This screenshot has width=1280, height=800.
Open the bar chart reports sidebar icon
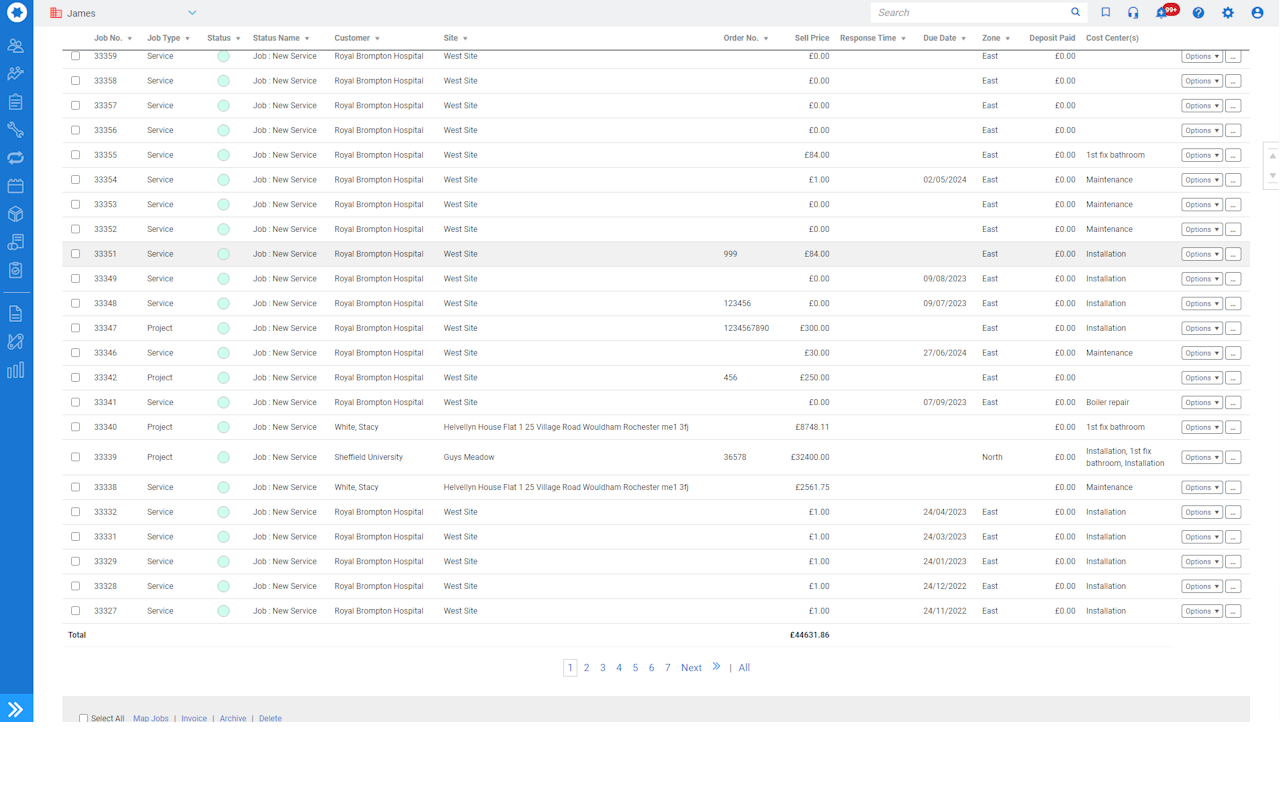[x=16, y=370]
